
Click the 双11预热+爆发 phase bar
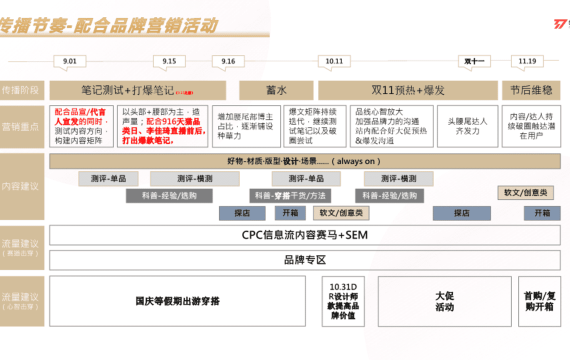click(408, 90)
